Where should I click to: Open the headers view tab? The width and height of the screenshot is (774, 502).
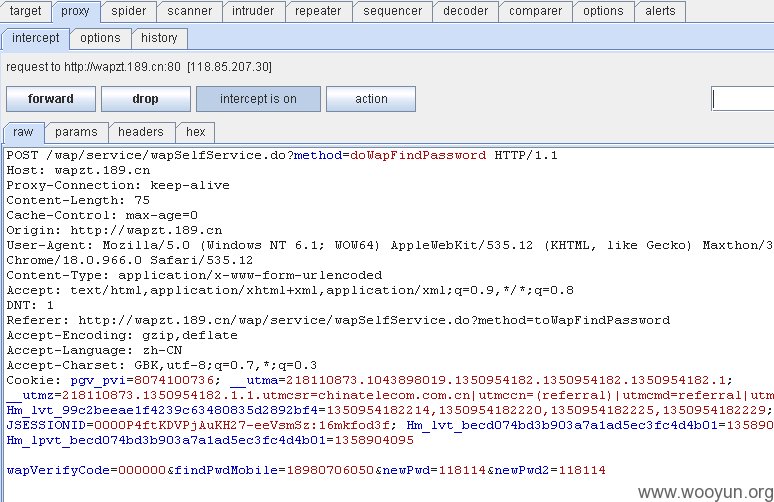coord(141,132)
